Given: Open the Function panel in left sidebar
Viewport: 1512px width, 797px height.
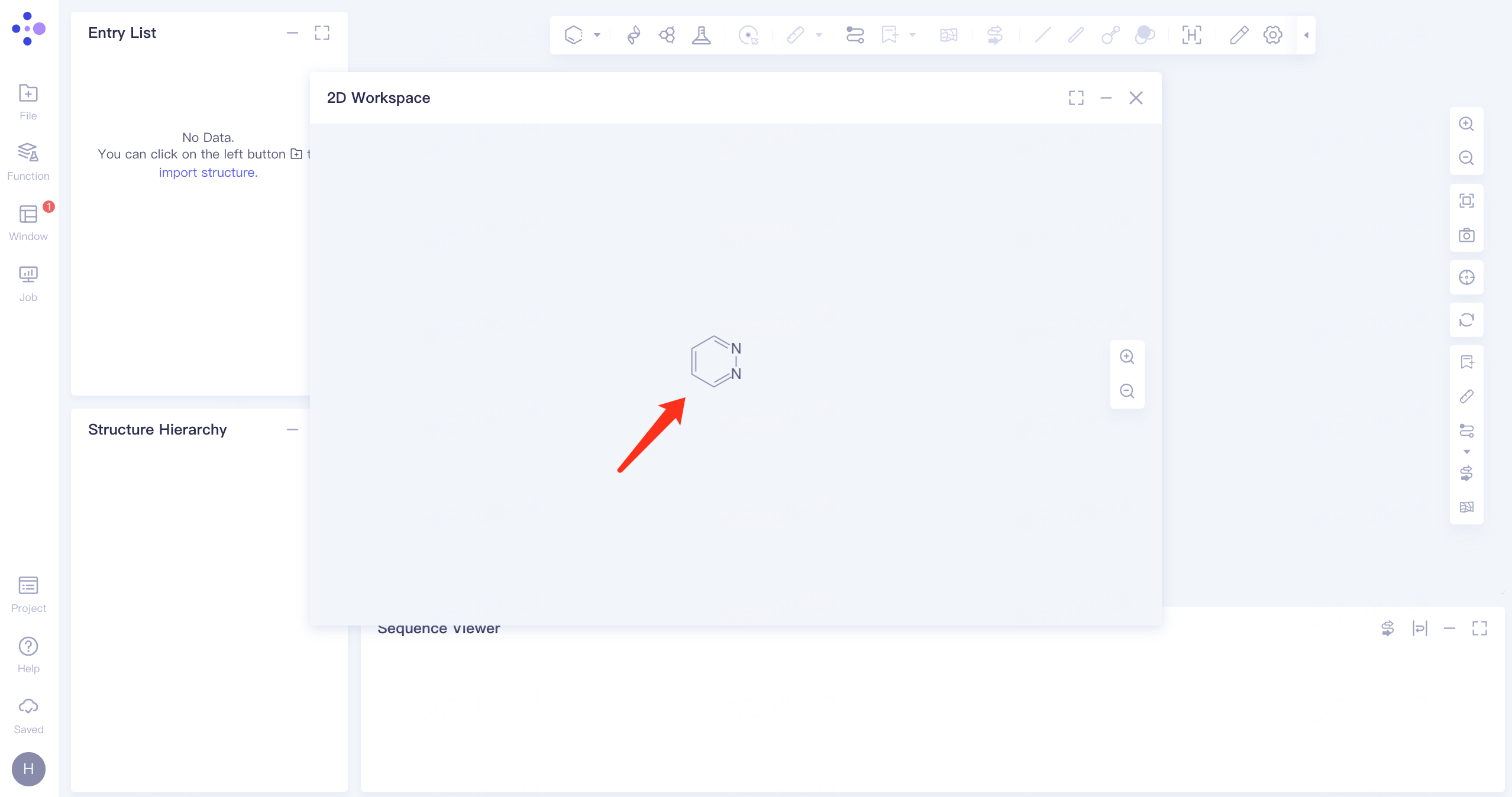Looking at the screenshot, I should point(28,160).
